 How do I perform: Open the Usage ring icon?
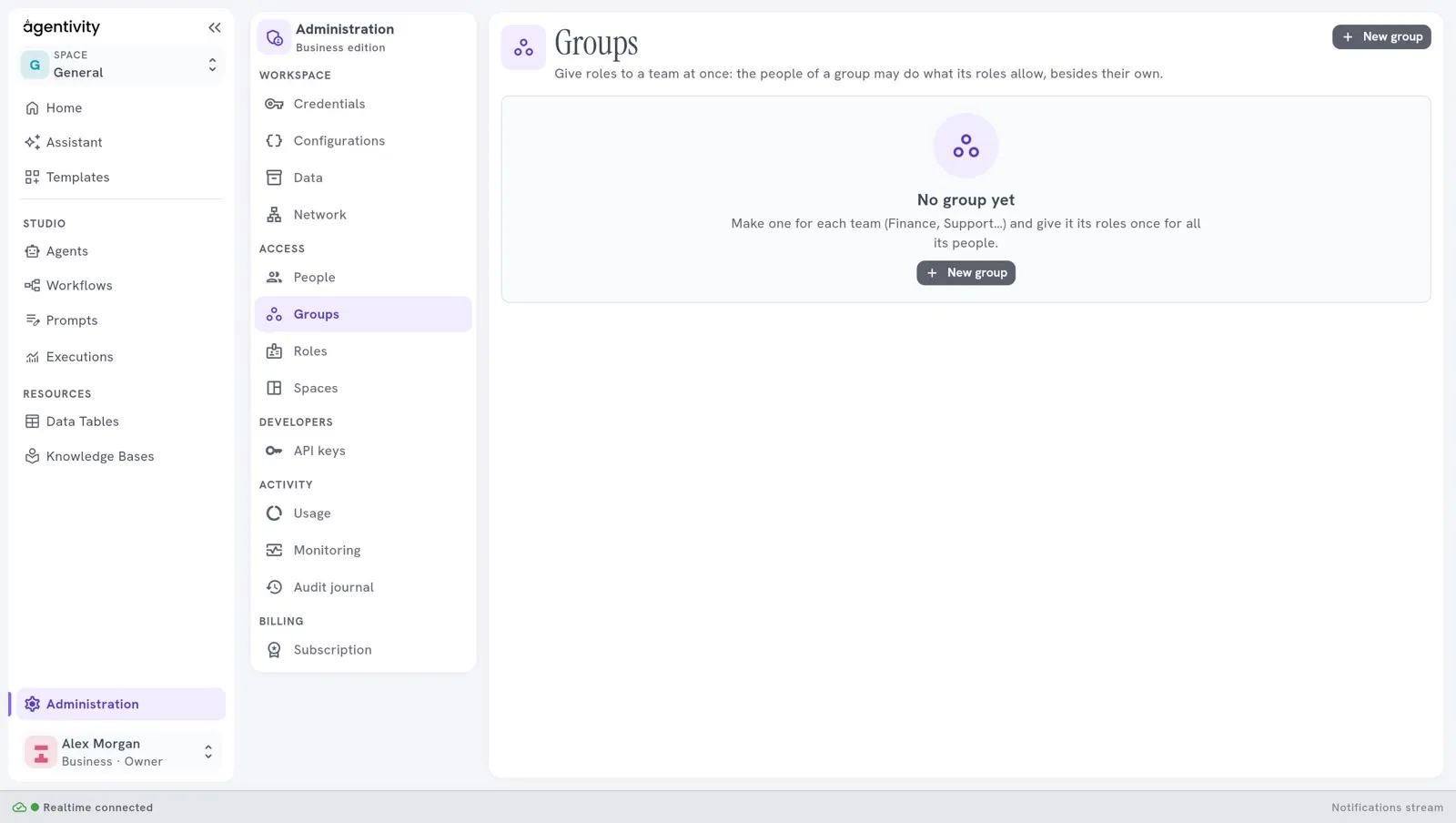(274, 513)
